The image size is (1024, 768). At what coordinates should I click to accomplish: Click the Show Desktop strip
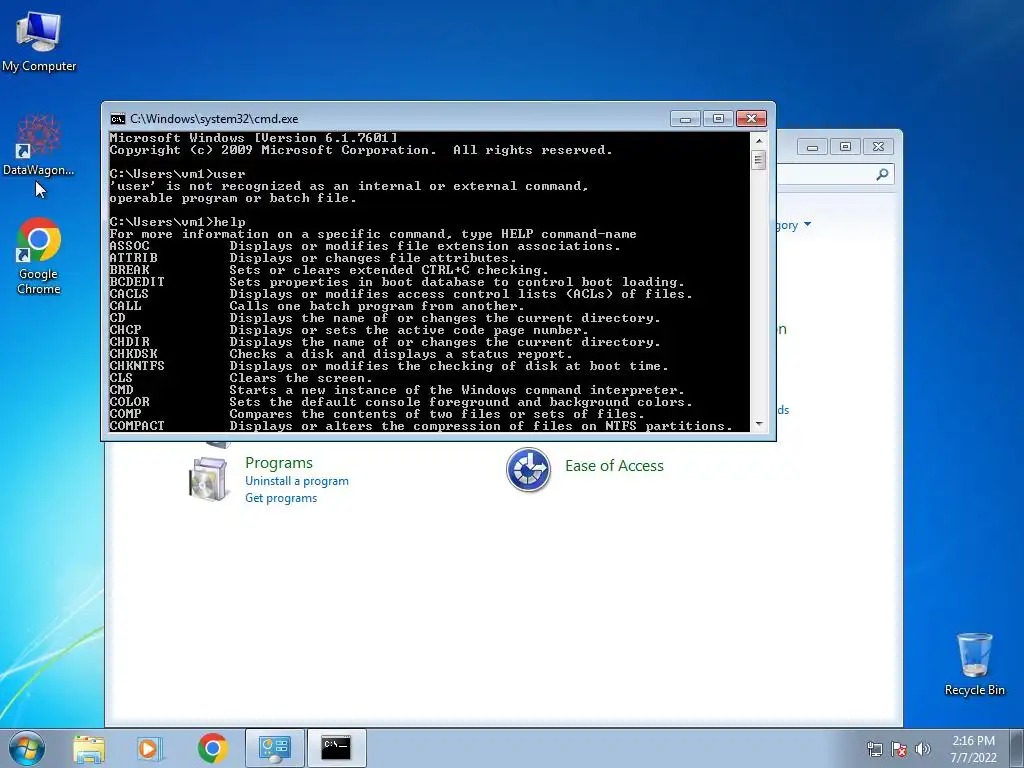coord(1016,748)
